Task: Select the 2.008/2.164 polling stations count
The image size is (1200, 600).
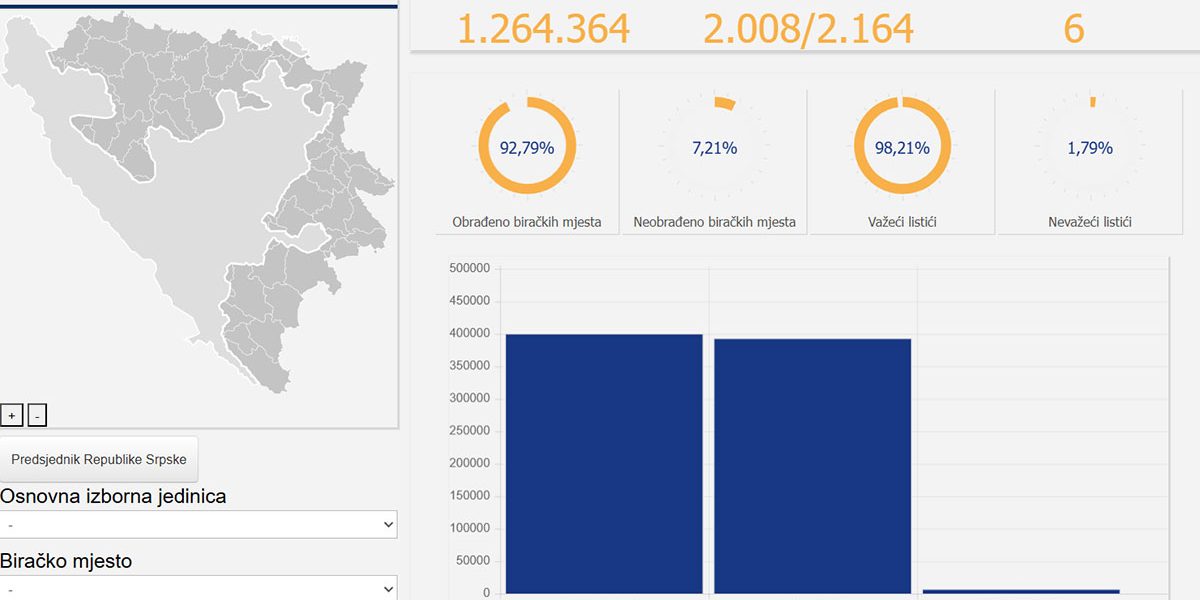Action: 808,29
